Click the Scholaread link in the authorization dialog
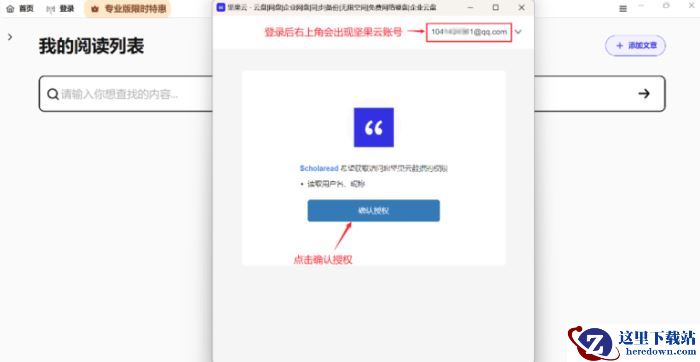The width and height of the screenshot is (700, 362). (319, 168)
